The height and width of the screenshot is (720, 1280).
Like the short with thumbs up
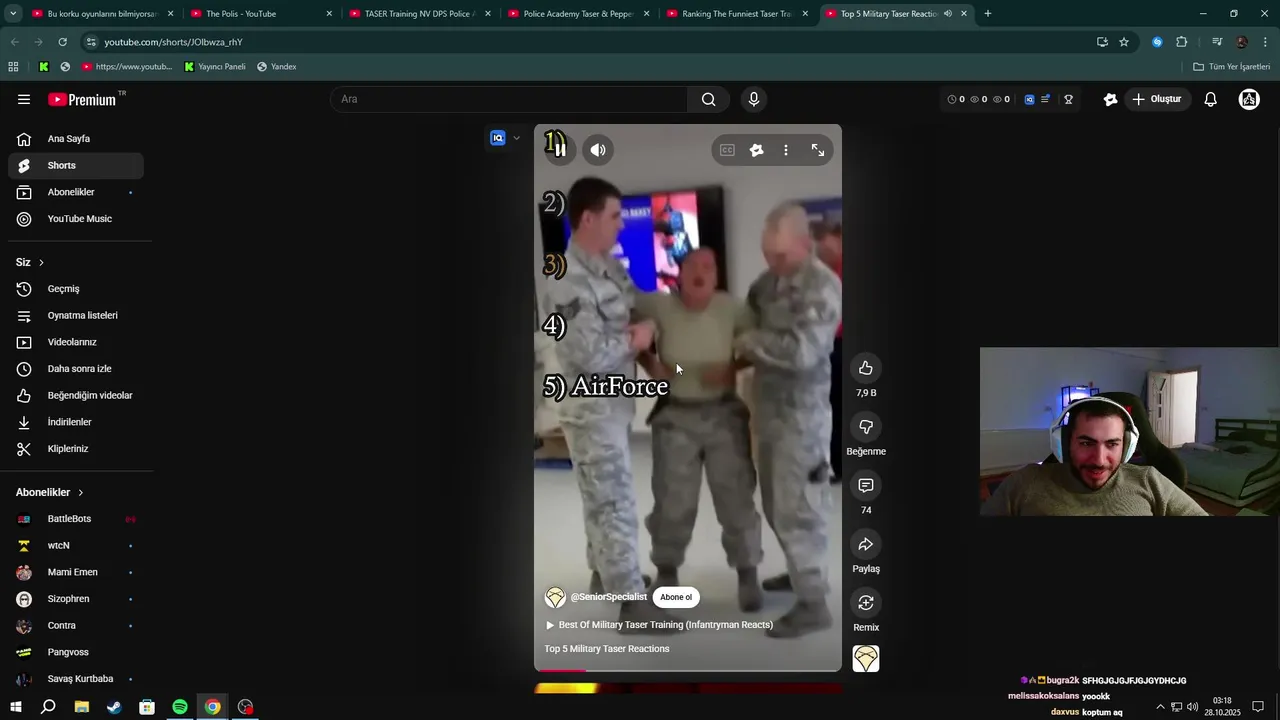click(x=866, y=368)
